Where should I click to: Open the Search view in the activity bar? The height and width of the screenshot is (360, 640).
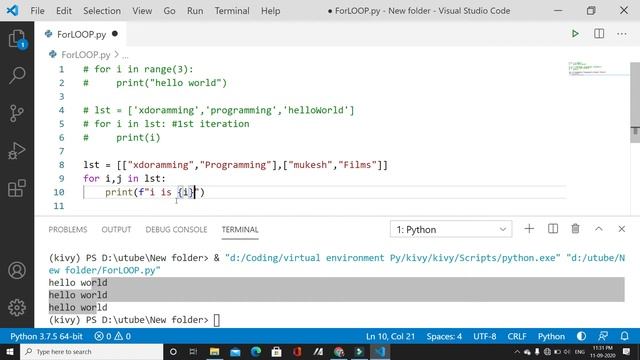(17, 76)
